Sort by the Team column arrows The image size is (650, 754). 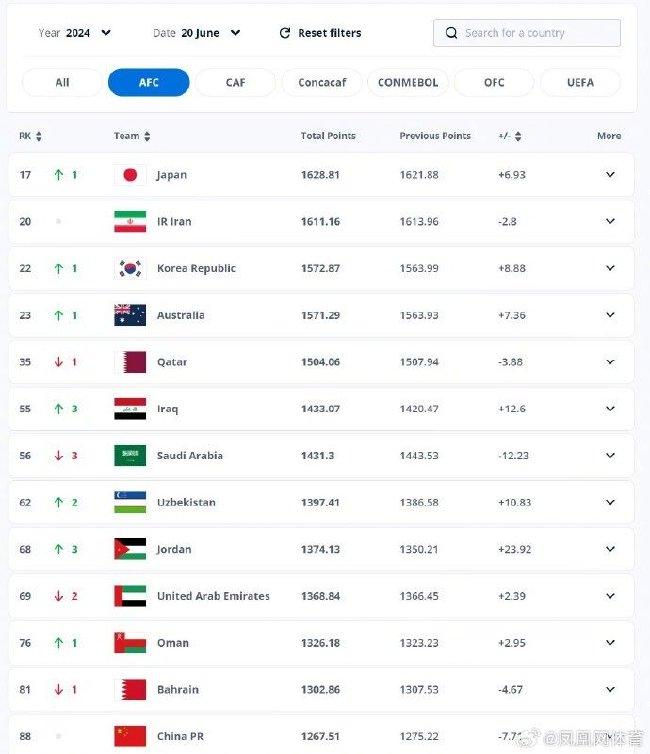pyautogui.click(x=147, y=136)
